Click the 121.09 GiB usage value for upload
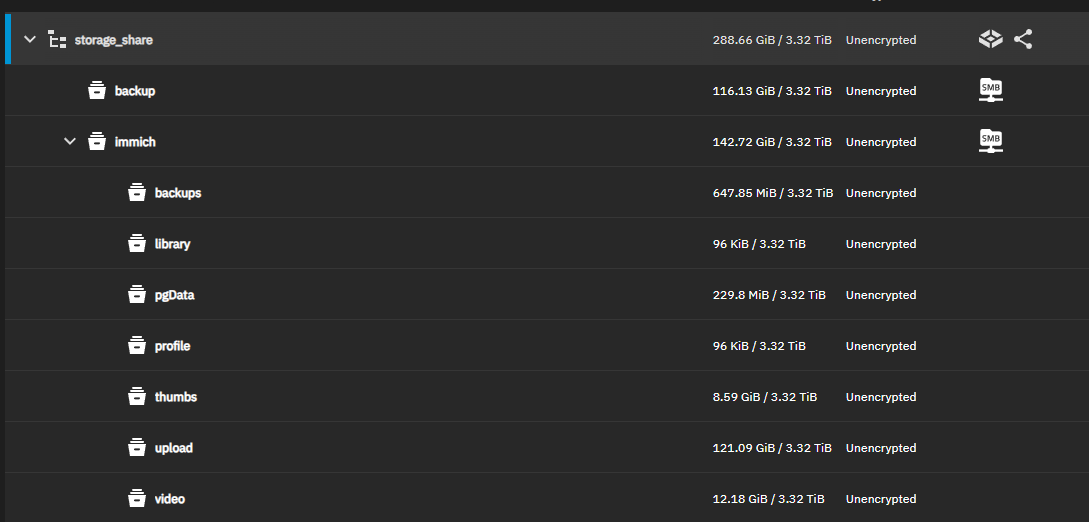The height and width of the screenshot is (522, 1089). pyautogui.click(x=772, y=448)
